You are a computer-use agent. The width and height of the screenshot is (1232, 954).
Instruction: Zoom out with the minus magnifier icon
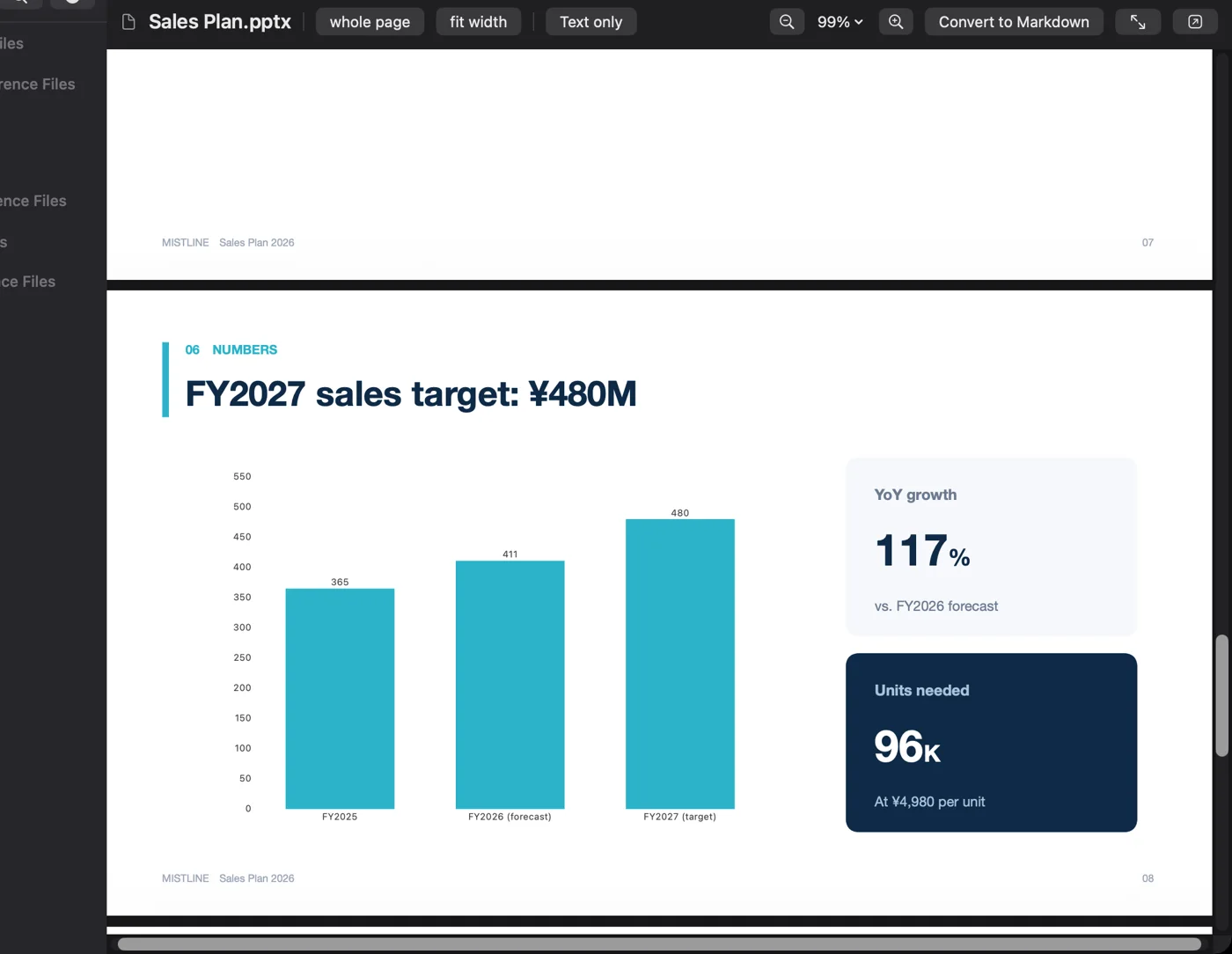point(787,22)
